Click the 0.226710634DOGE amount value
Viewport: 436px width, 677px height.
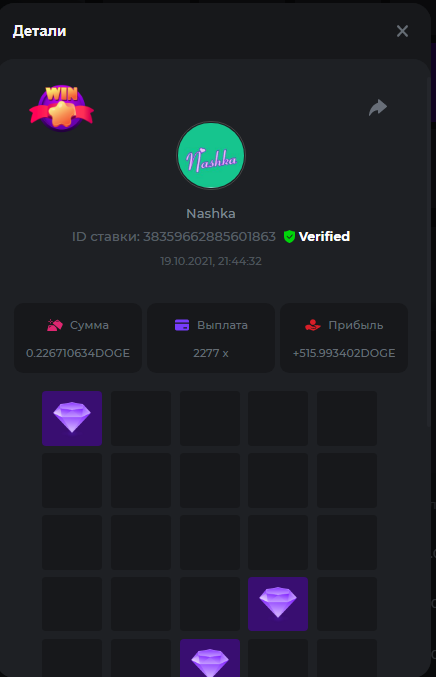[x=78, y=353]
